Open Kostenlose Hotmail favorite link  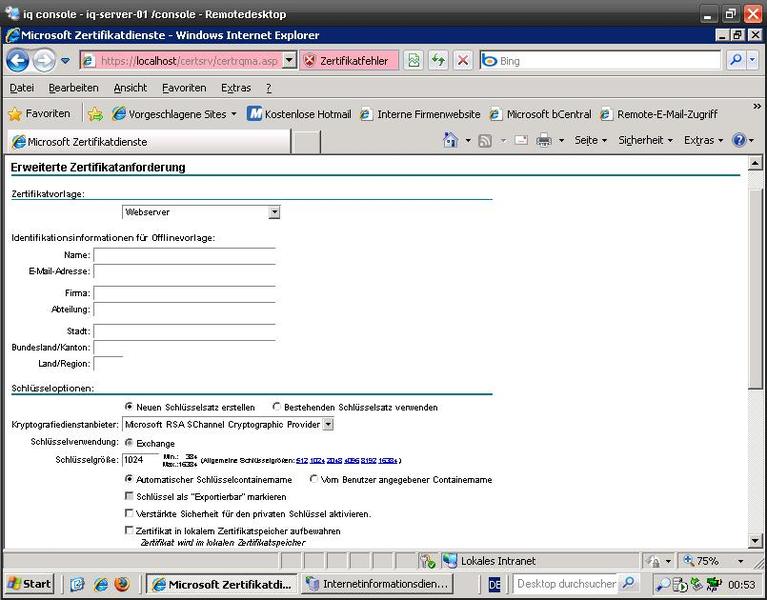click(x=299, y=114)
